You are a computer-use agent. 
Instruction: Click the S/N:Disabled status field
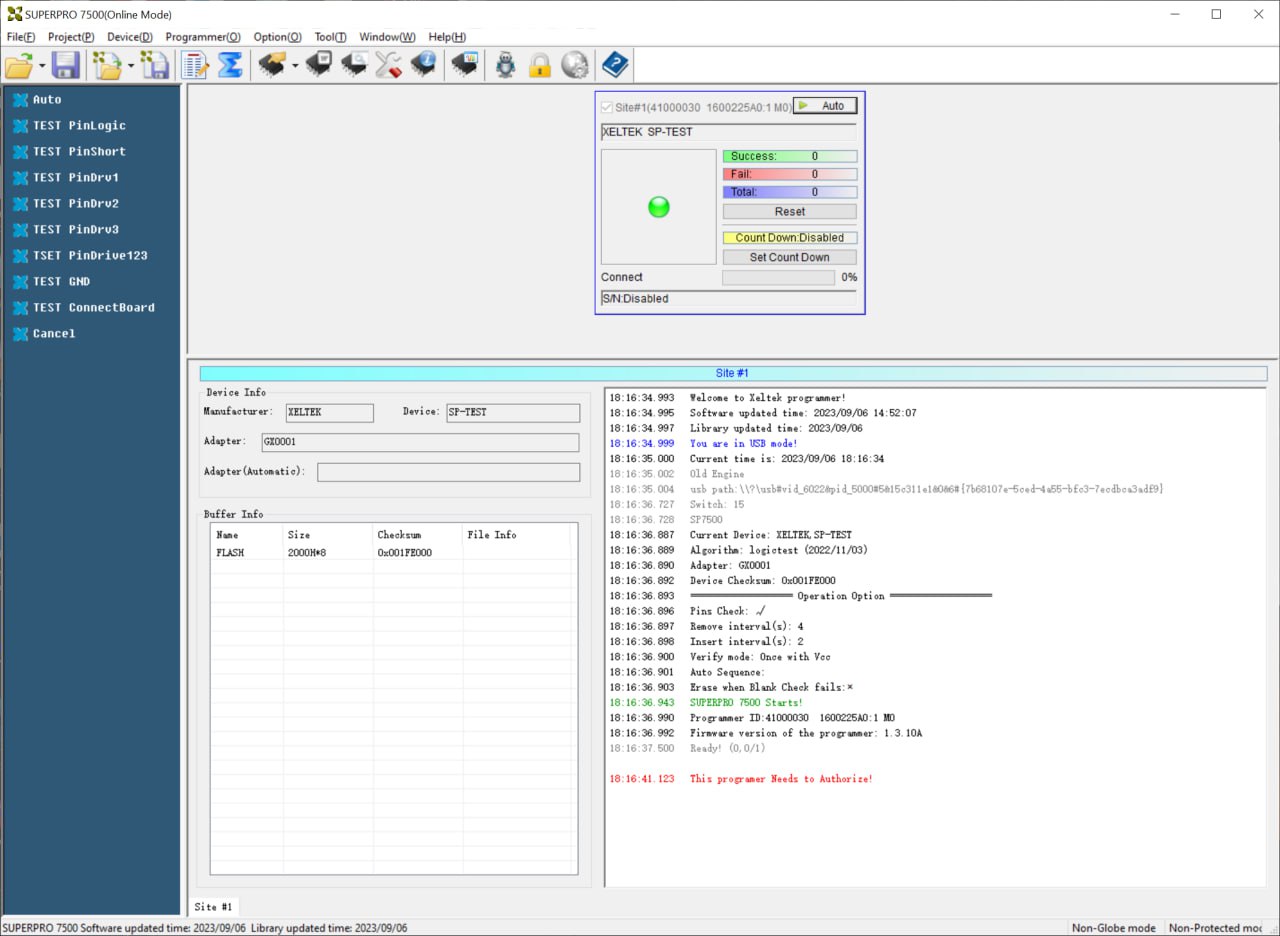(728, 299)
